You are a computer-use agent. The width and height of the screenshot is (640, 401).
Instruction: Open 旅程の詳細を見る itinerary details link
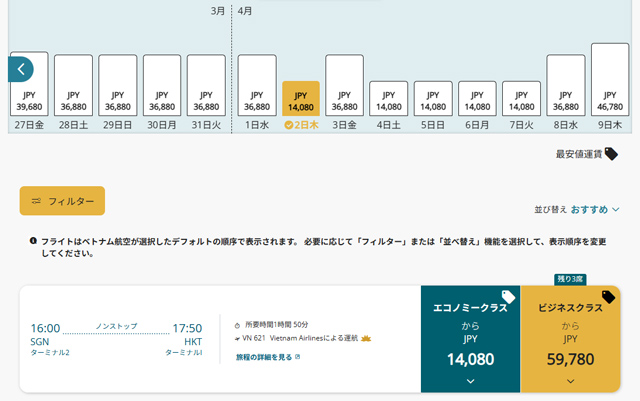tap(267, 357)
